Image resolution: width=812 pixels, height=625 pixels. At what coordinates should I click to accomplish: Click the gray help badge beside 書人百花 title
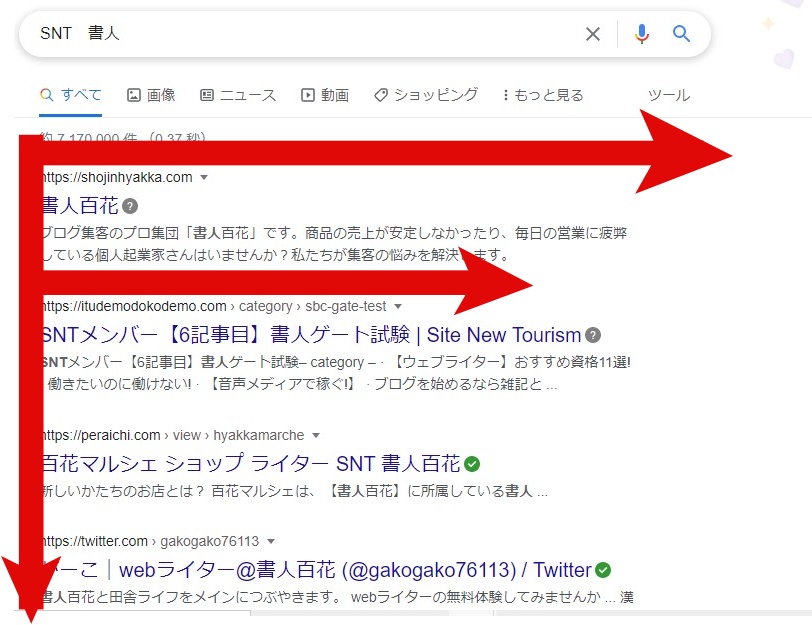click(x=130, y=206)
